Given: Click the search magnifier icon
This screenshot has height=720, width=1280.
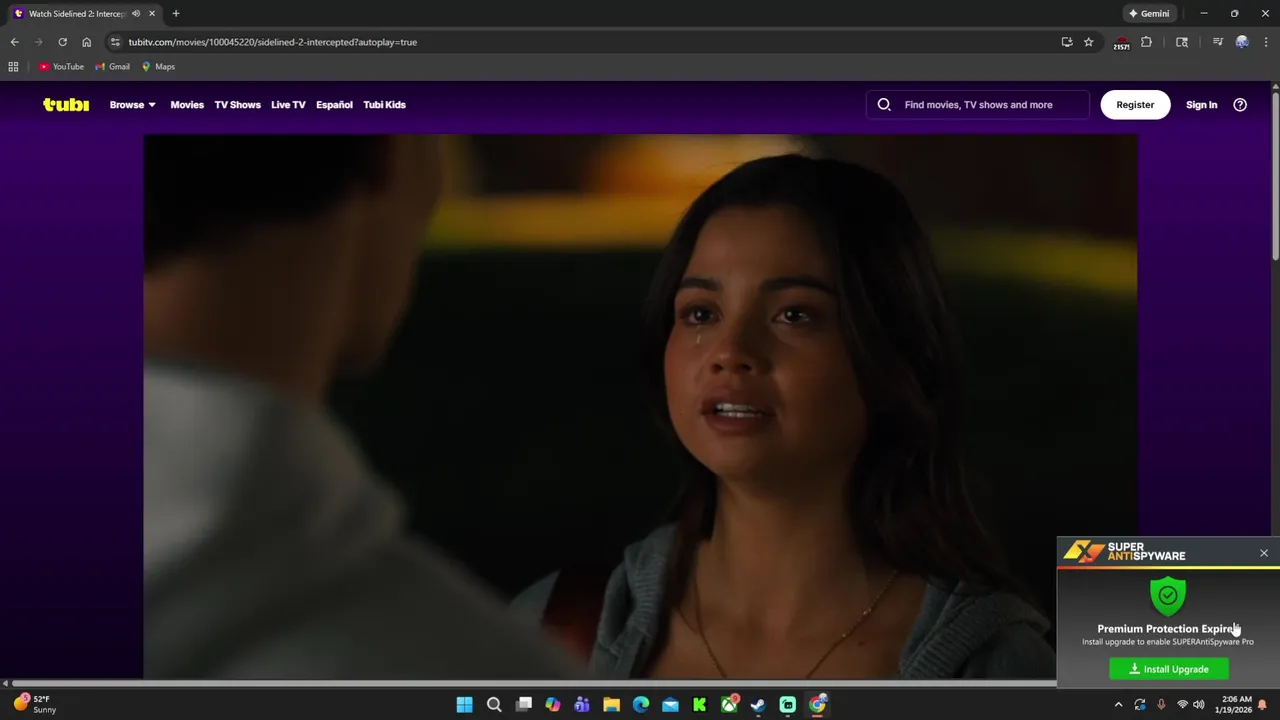Looking at the screenshot, I should coord(884,104).
